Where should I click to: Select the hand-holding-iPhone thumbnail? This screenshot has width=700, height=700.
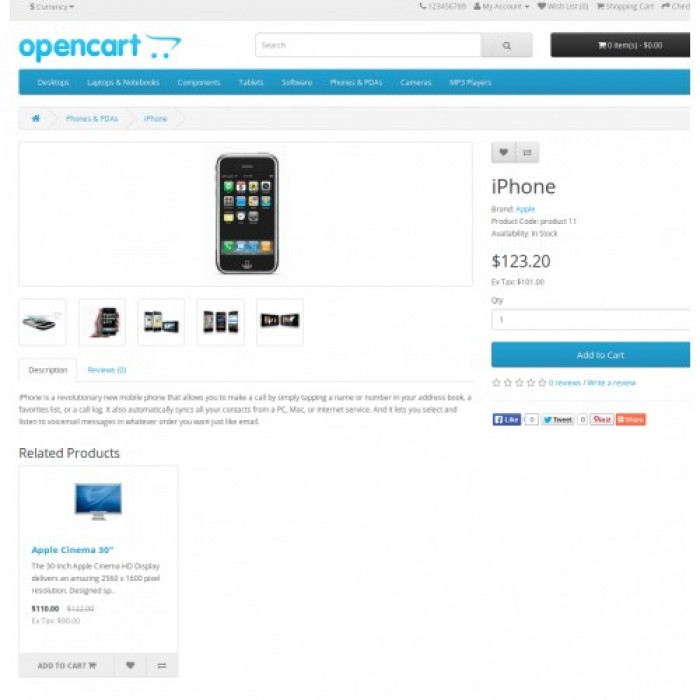102,322
